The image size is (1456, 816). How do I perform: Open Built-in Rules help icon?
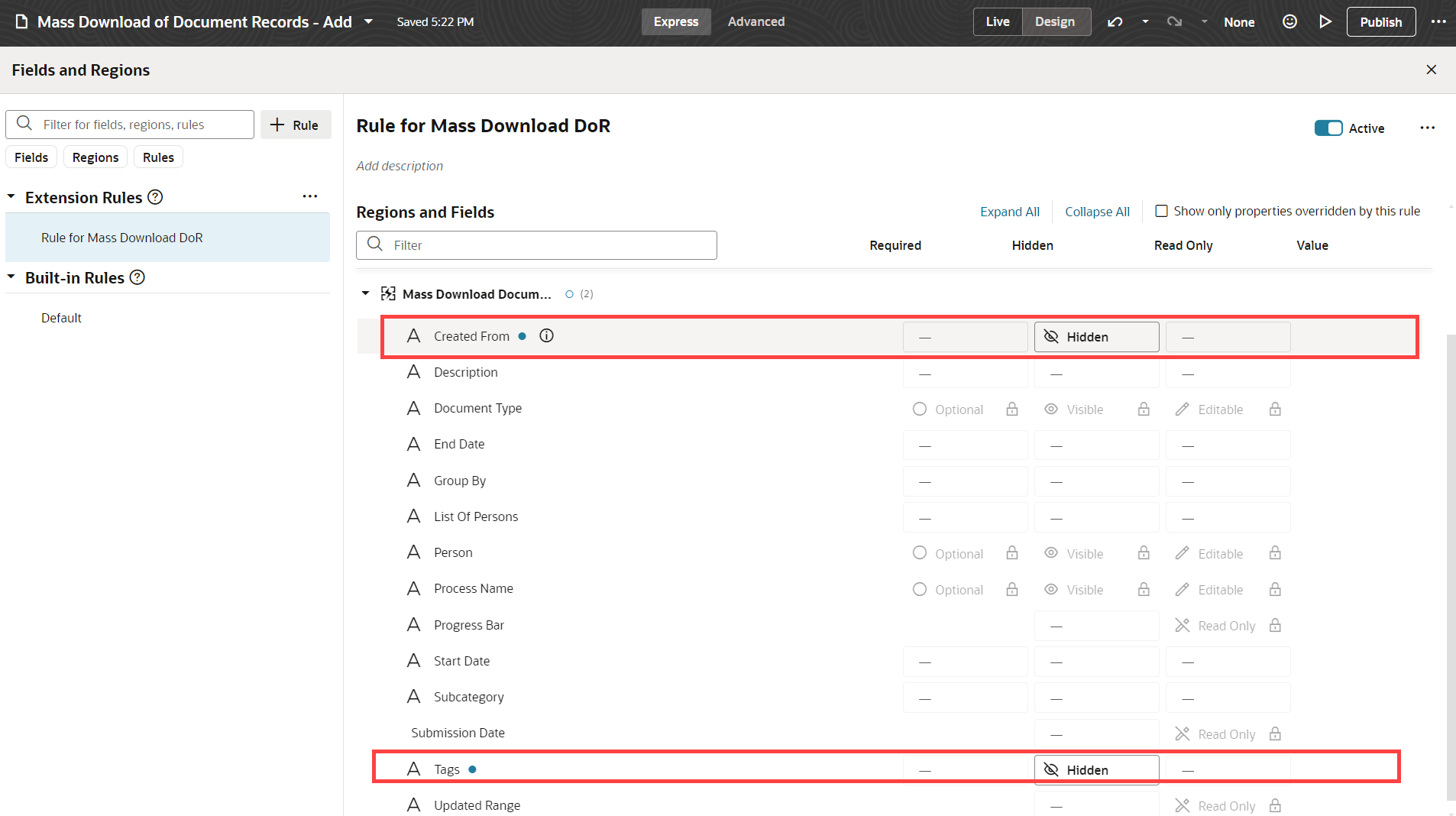tap(138, 277)
